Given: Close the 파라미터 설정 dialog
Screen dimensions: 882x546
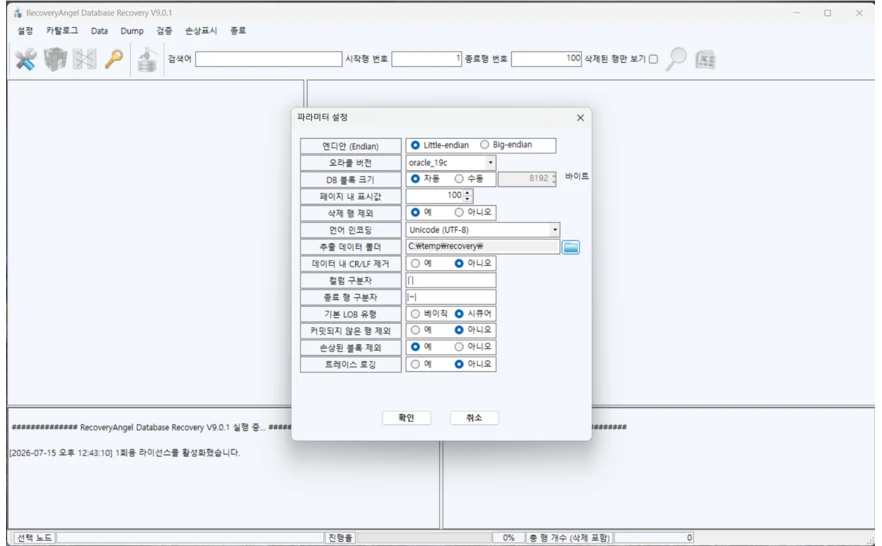Looking at the screenshot, I should (580, 118).
